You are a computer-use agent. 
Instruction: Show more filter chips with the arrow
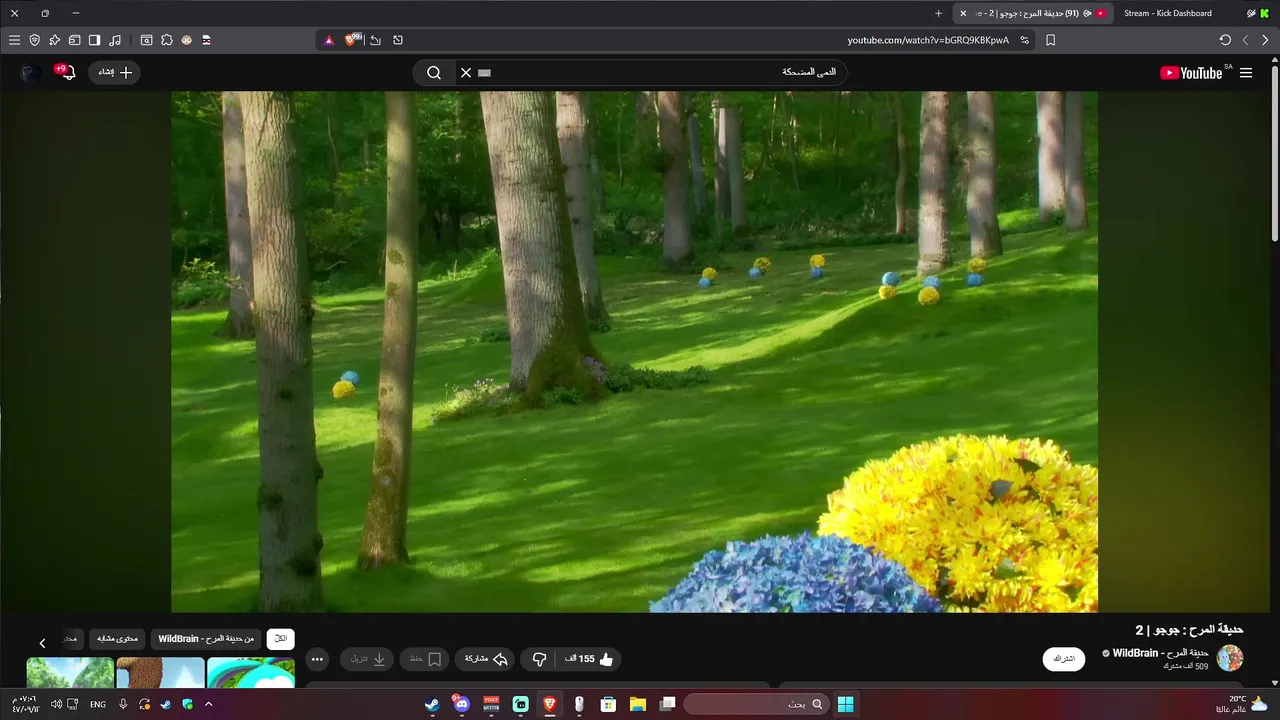[x=42, y=643]
